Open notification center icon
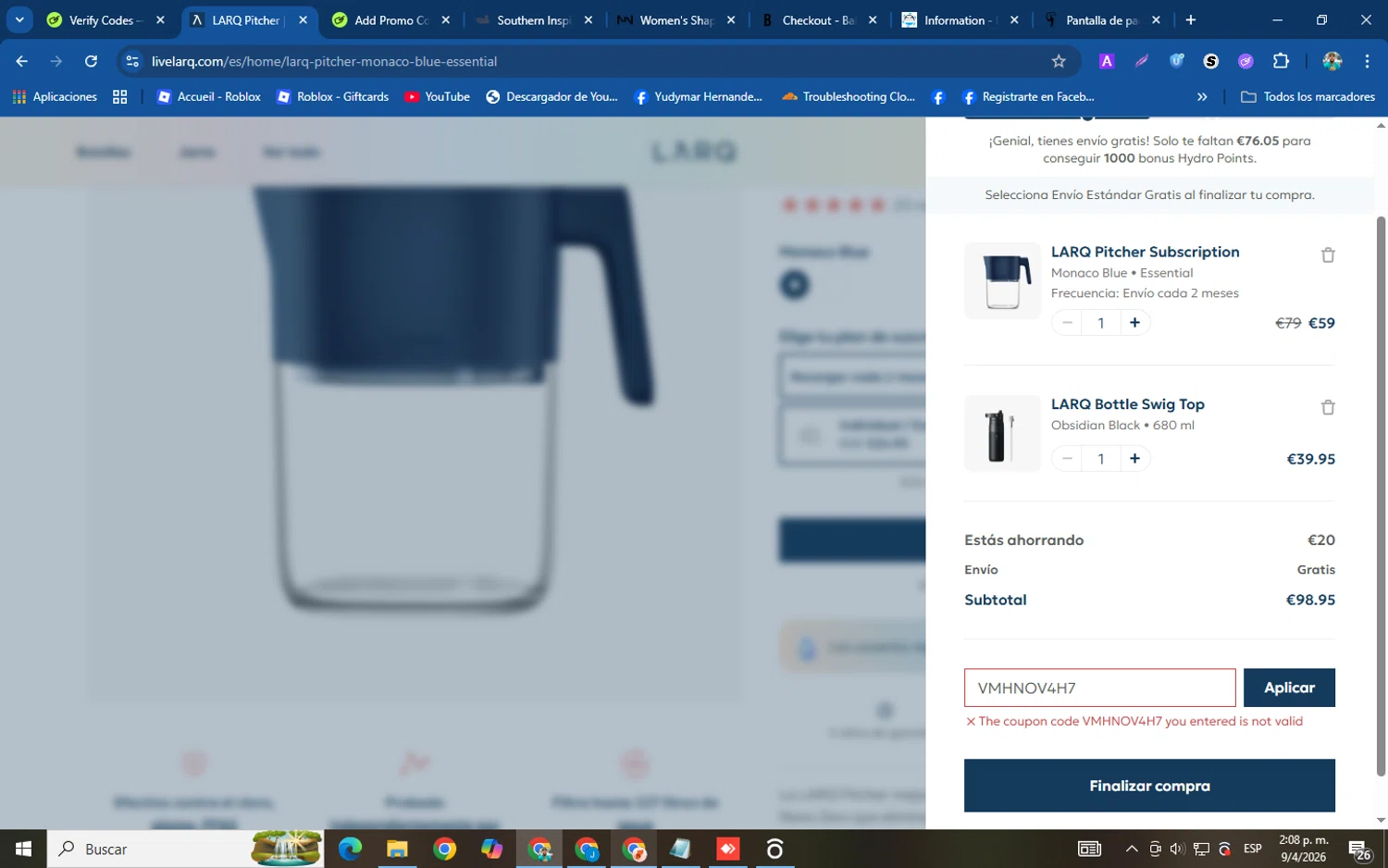Screen dimensions: 1388x868 [x=1359, y=849]
